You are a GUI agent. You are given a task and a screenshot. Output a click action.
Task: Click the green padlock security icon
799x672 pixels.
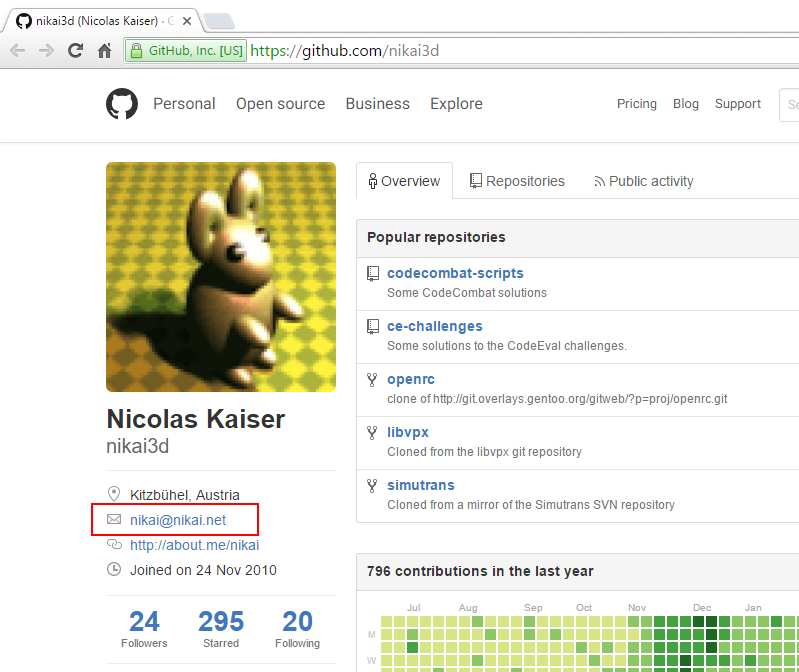coord(136,50)
